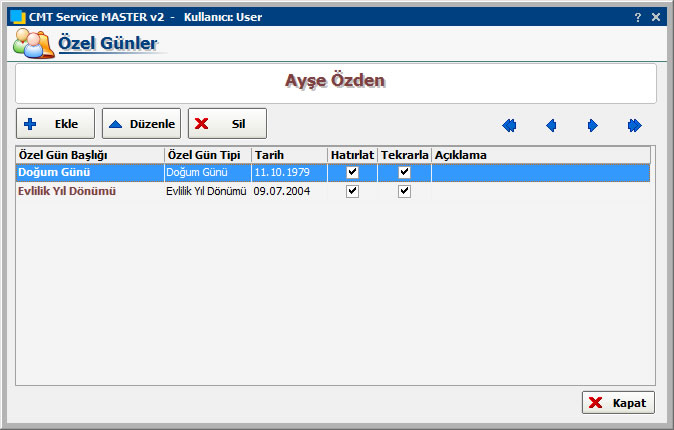674x430 pixels.
Task: Go to previous record arrow
Action: (x=551, y=125)
